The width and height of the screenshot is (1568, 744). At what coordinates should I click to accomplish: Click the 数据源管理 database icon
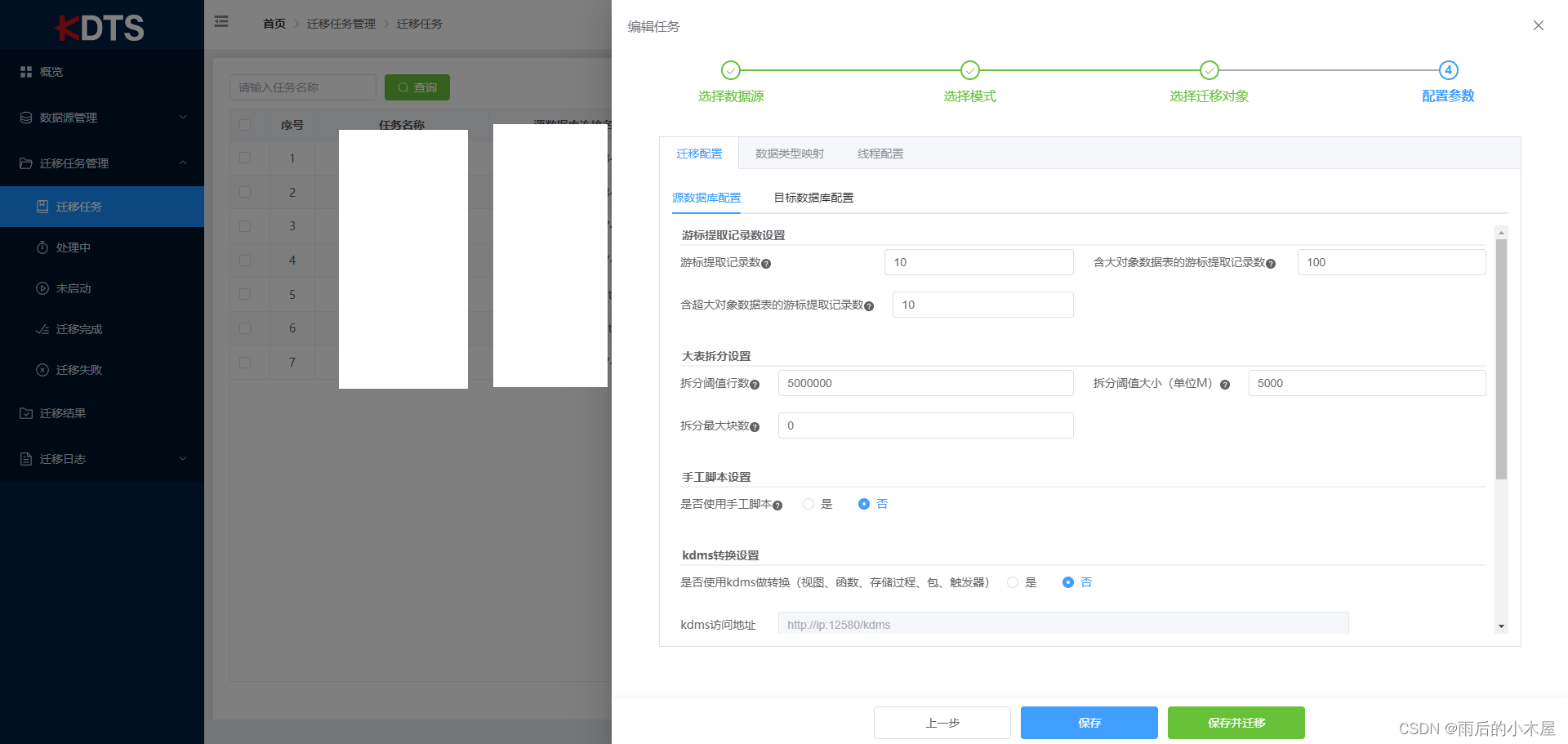26,118
